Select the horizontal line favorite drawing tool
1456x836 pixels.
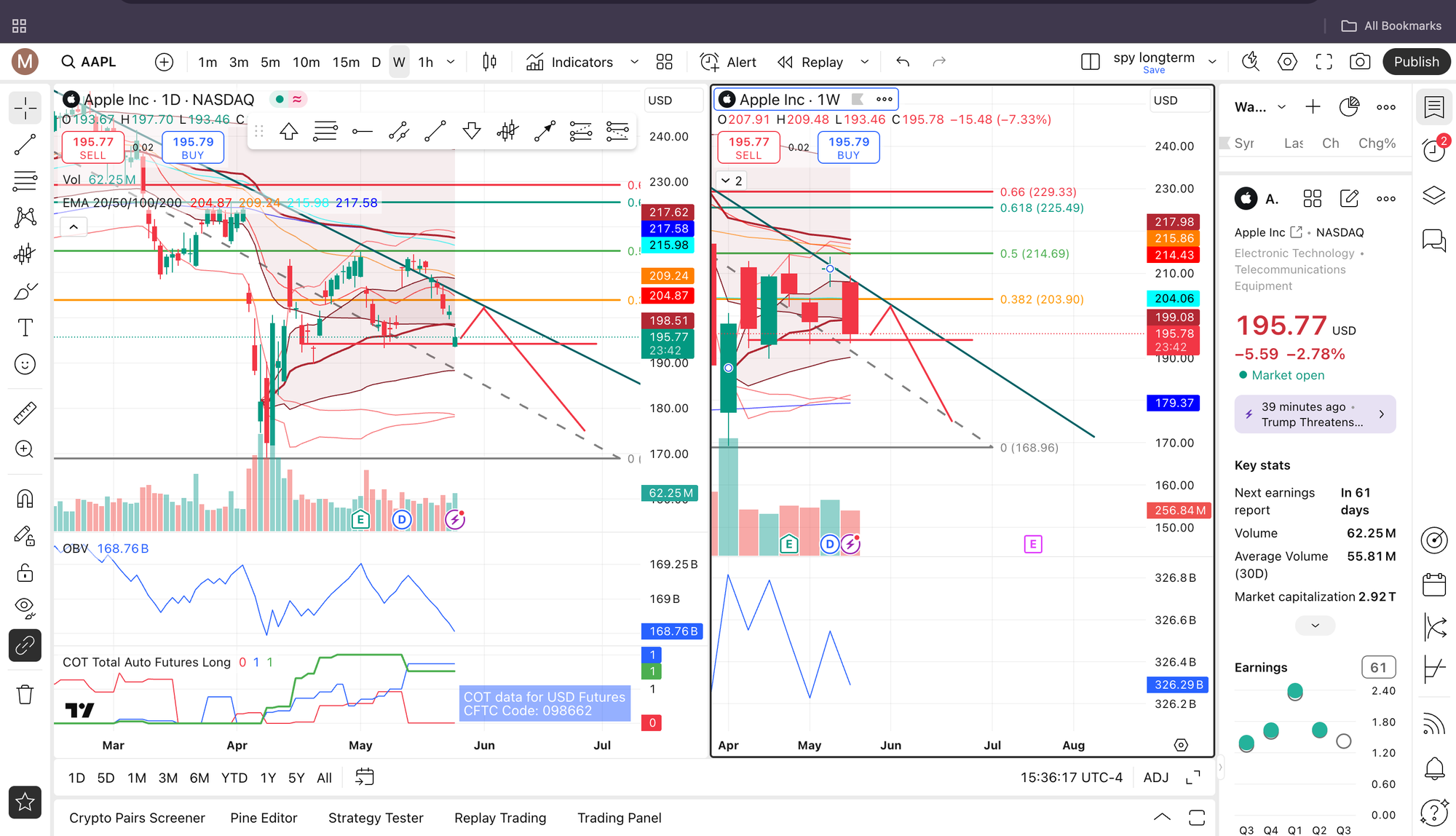tap(362, 131)
